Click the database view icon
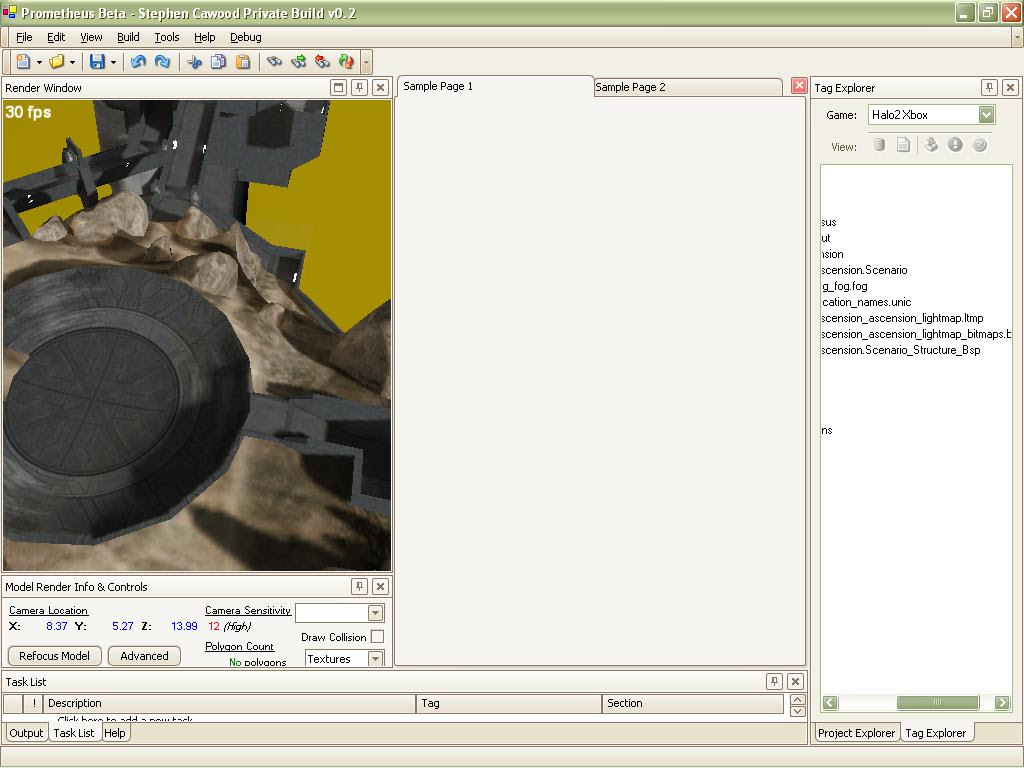The image size is (1024, 768). pos(880,145)
